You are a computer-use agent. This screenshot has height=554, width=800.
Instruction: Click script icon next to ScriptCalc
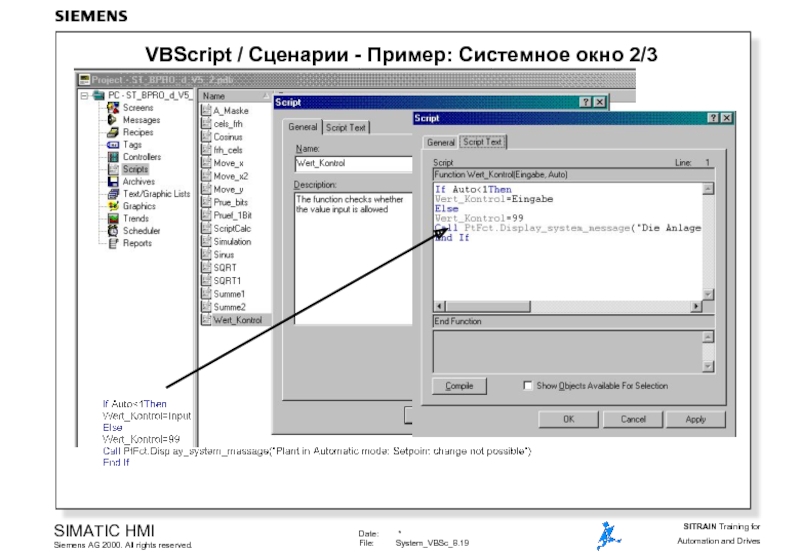[x=206, y=228]
